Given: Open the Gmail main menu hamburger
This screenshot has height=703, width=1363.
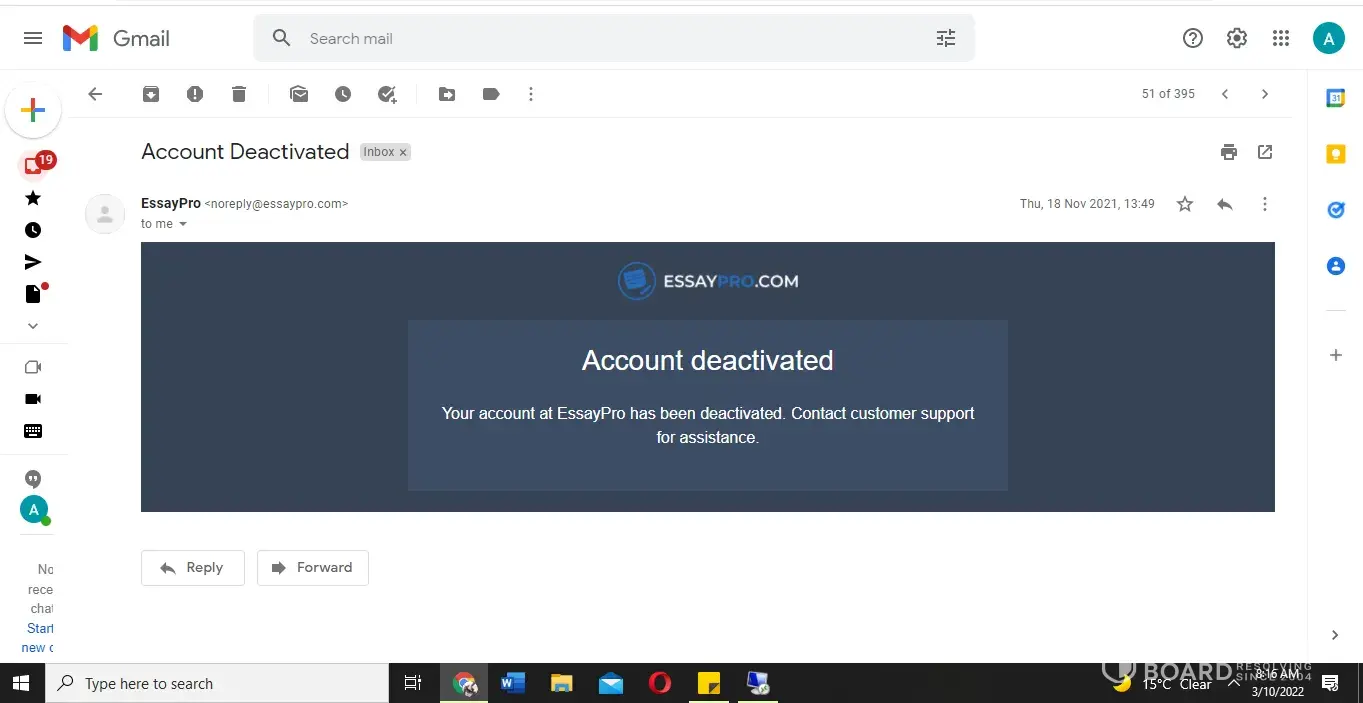Looking at the screenshot, I should [33, 38].
